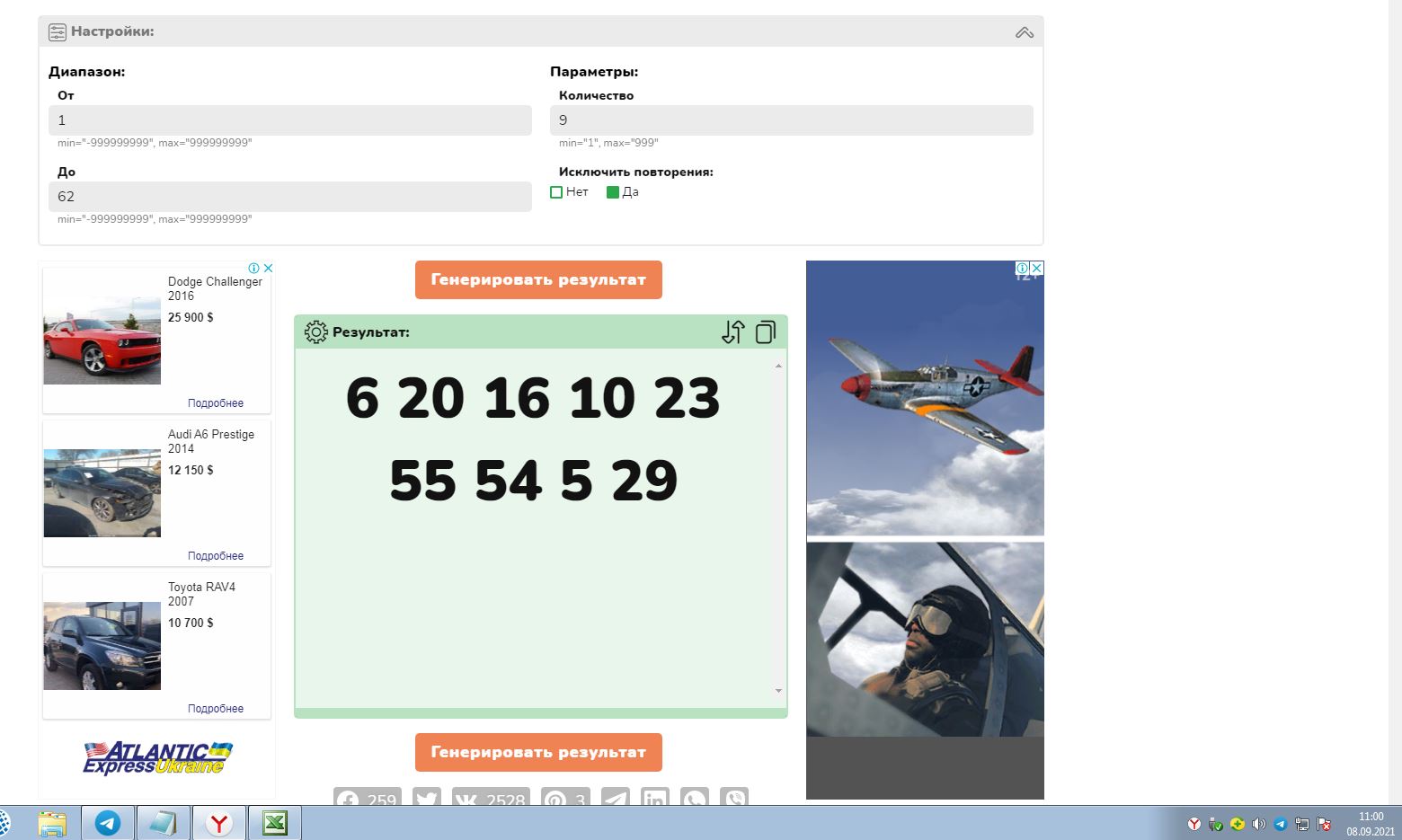Click the 12 150 $ price
This screenshot has height=840, width=1402.
[191, 470]
